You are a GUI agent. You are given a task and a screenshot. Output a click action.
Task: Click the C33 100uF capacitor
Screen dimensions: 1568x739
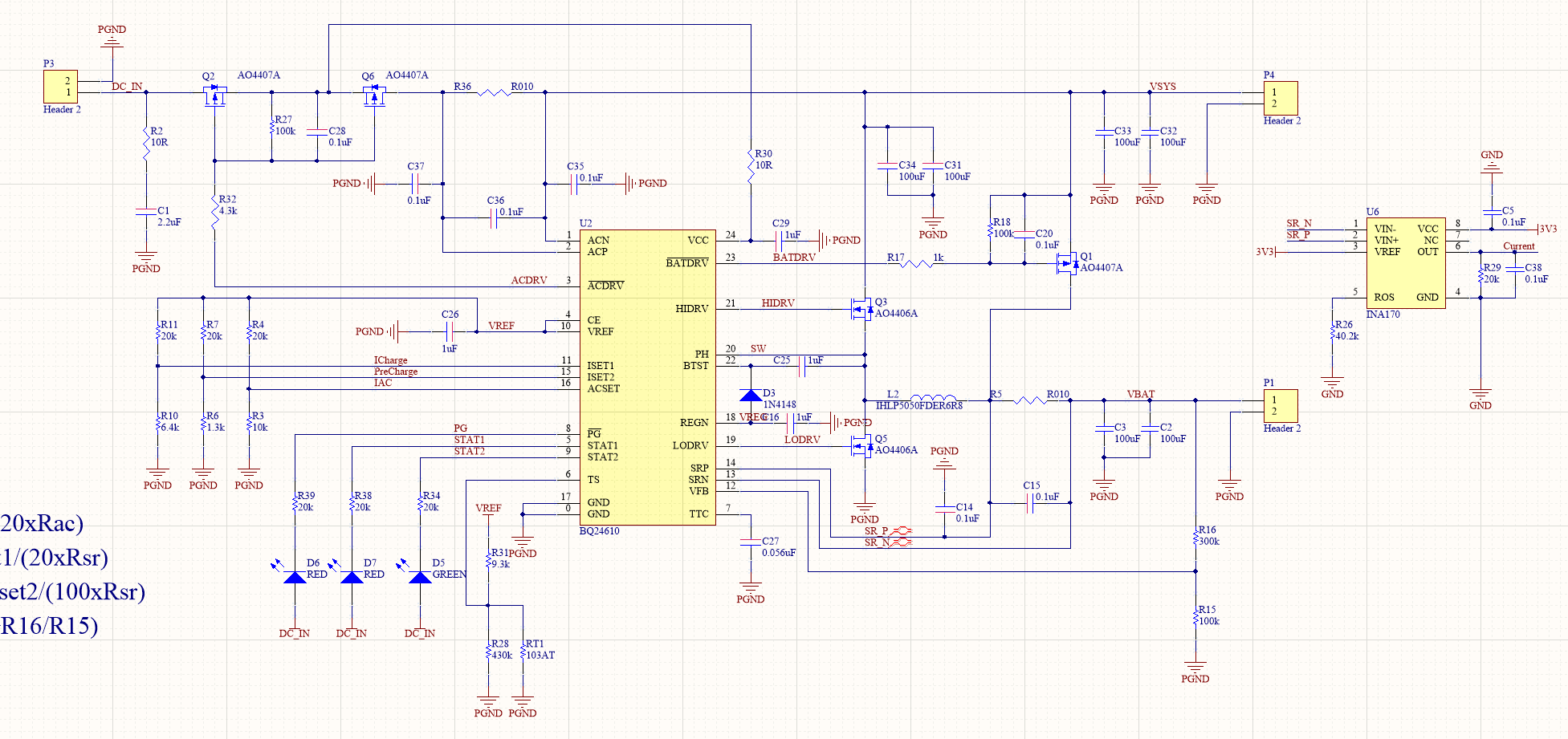click(x=1104, y=132)
